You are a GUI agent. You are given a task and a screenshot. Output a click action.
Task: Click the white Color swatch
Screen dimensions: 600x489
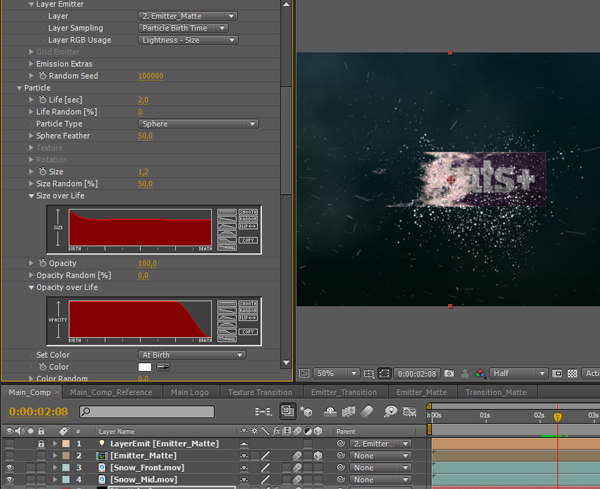(144, 367)
